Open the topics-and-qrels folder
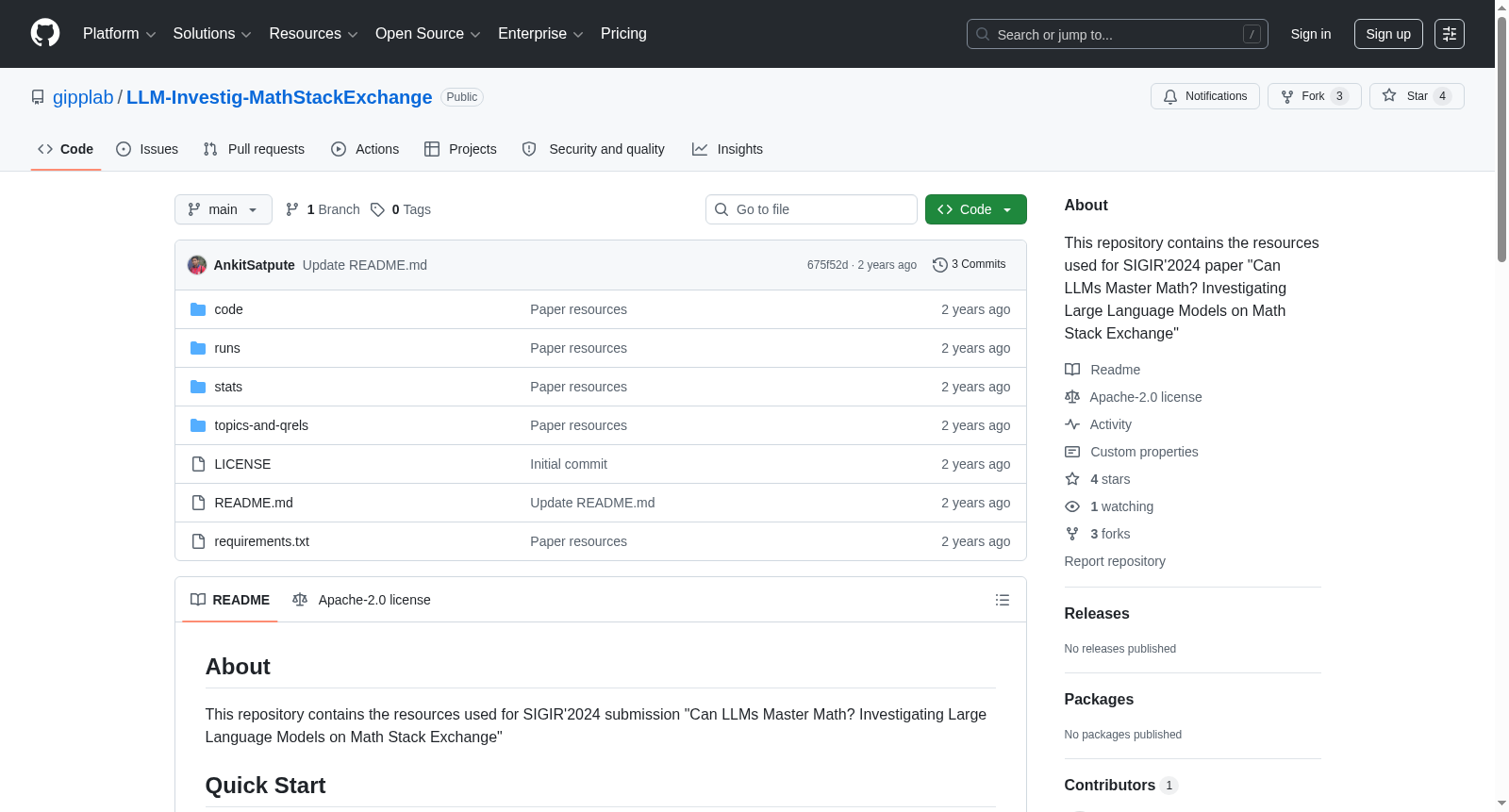This screenshot has height=812, width=1509. pos(261,425)
